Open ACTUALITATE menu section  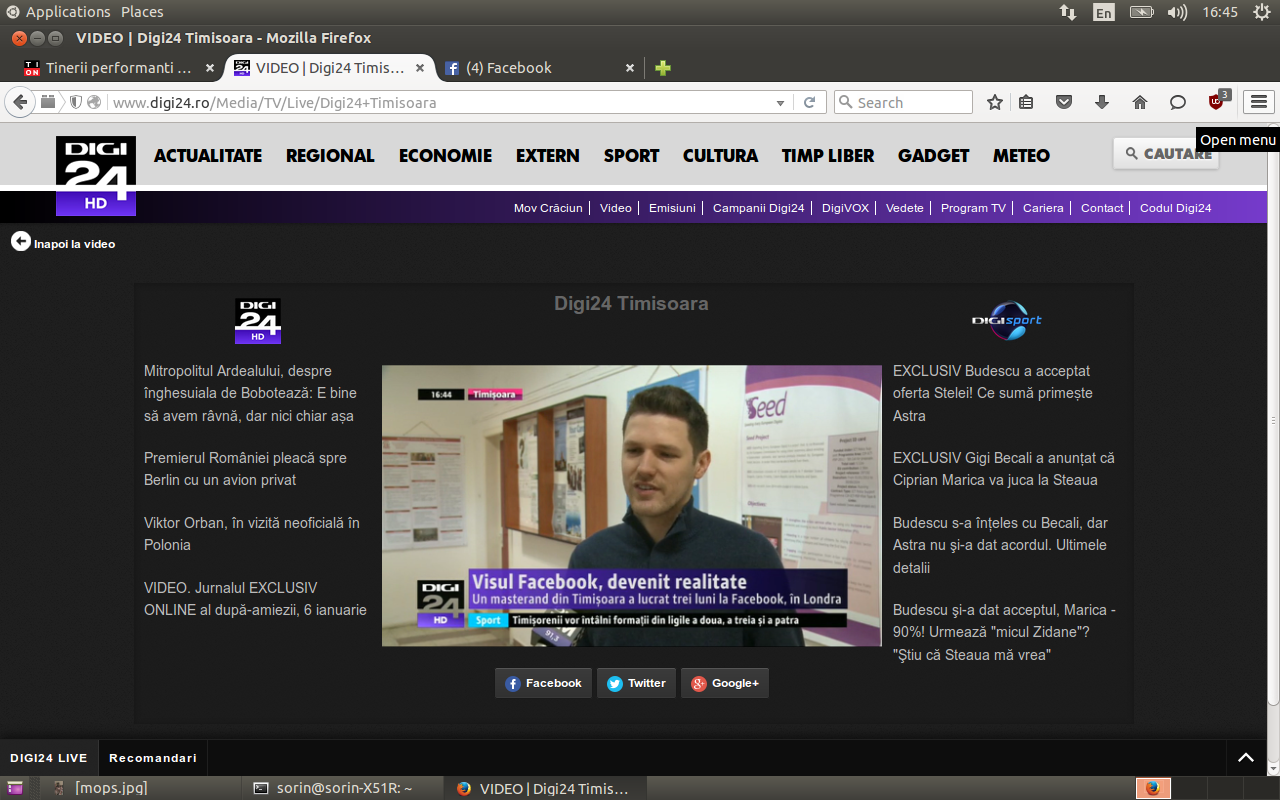pos(208,155)
